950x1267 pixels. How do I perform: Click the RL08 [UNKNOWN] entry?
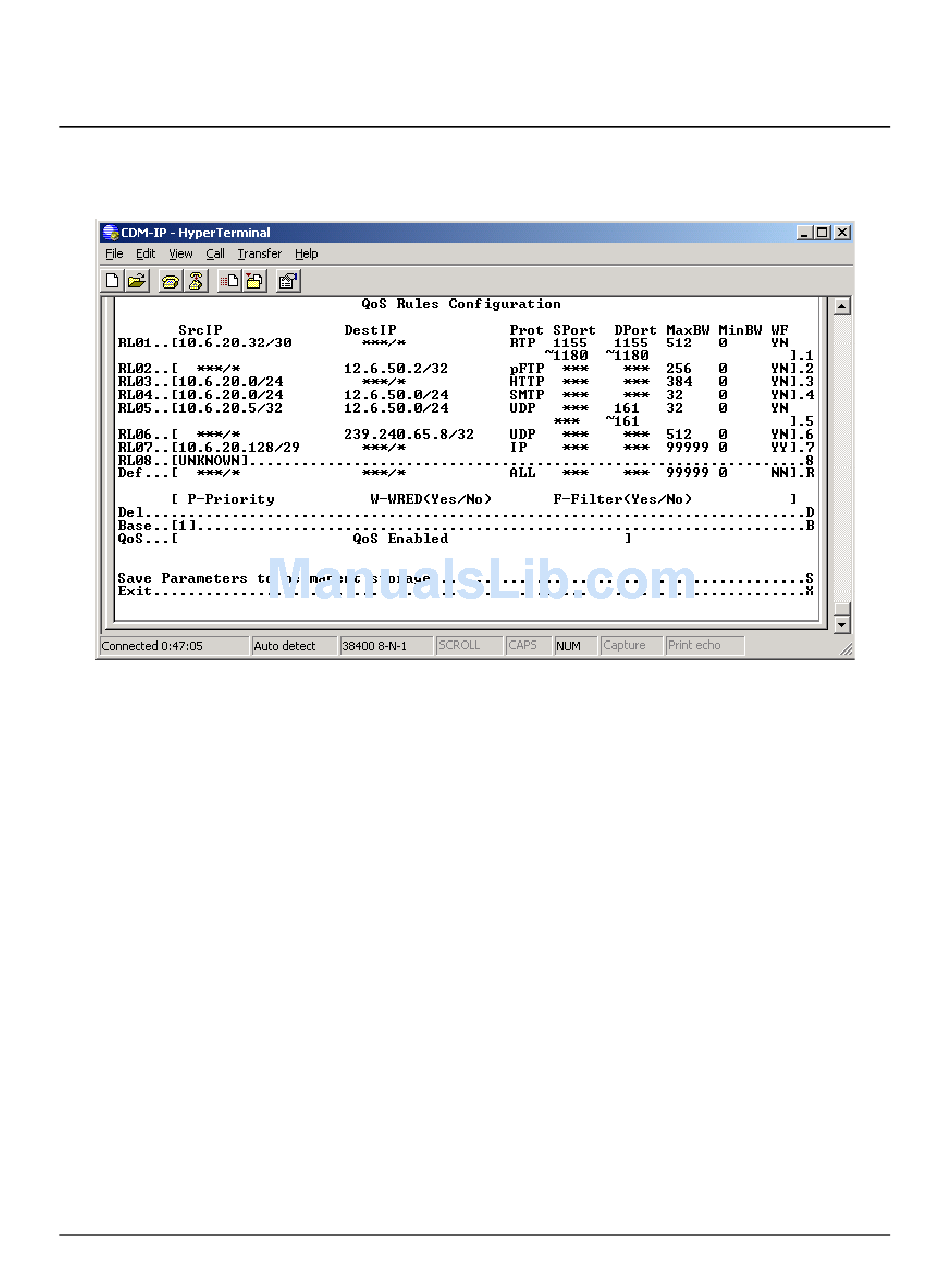tap(210, 460)
